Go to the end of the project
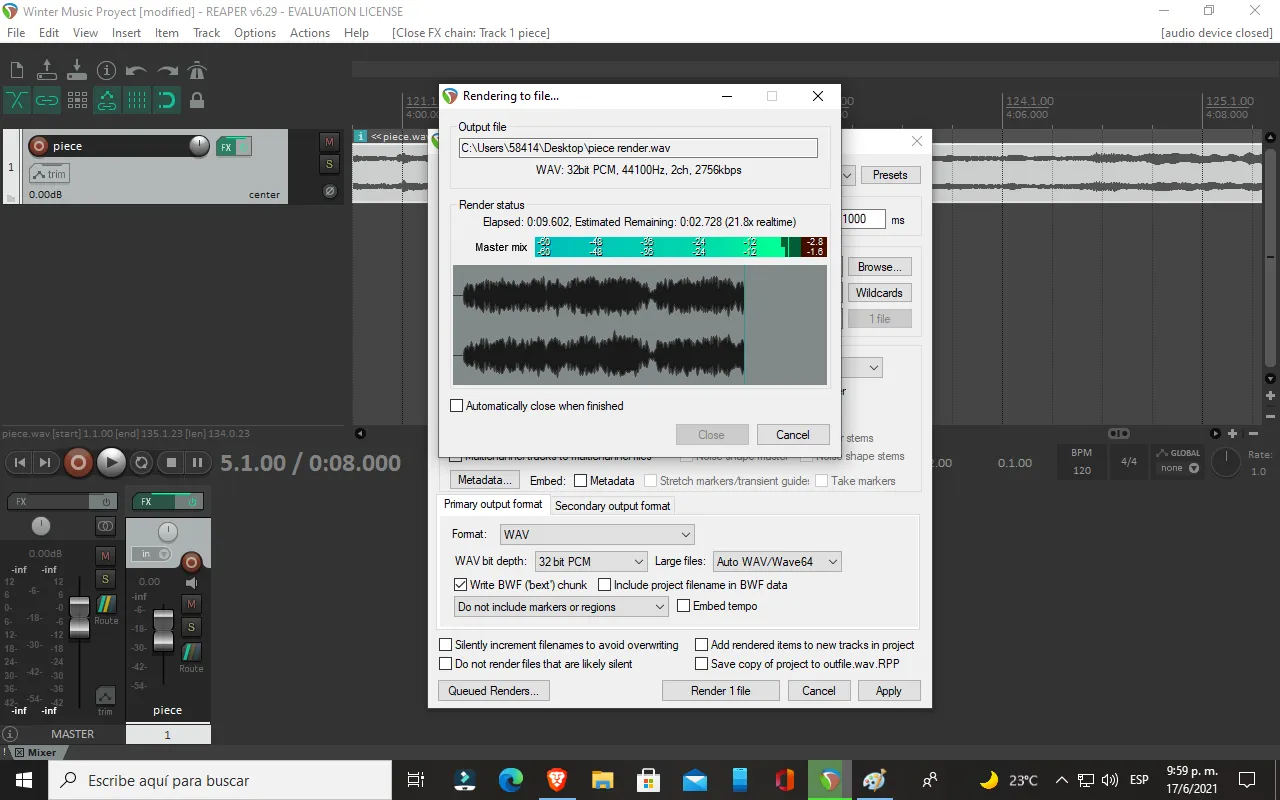Viewport: 1280px width, 800px height. [45, 462]
